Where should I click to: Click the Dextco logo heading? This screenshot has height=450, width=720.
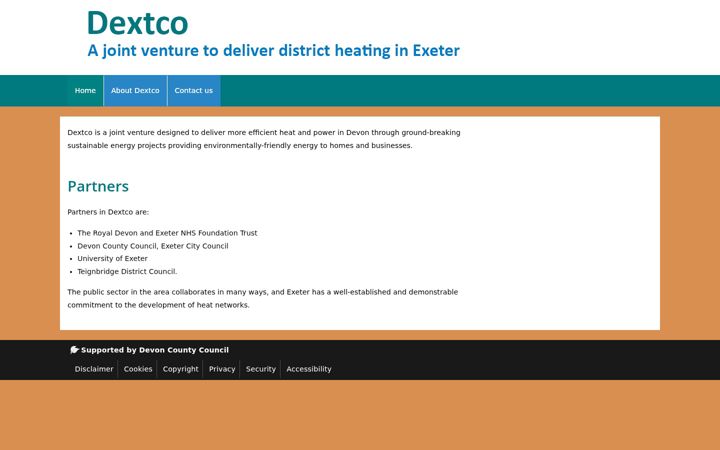point(137,23)
